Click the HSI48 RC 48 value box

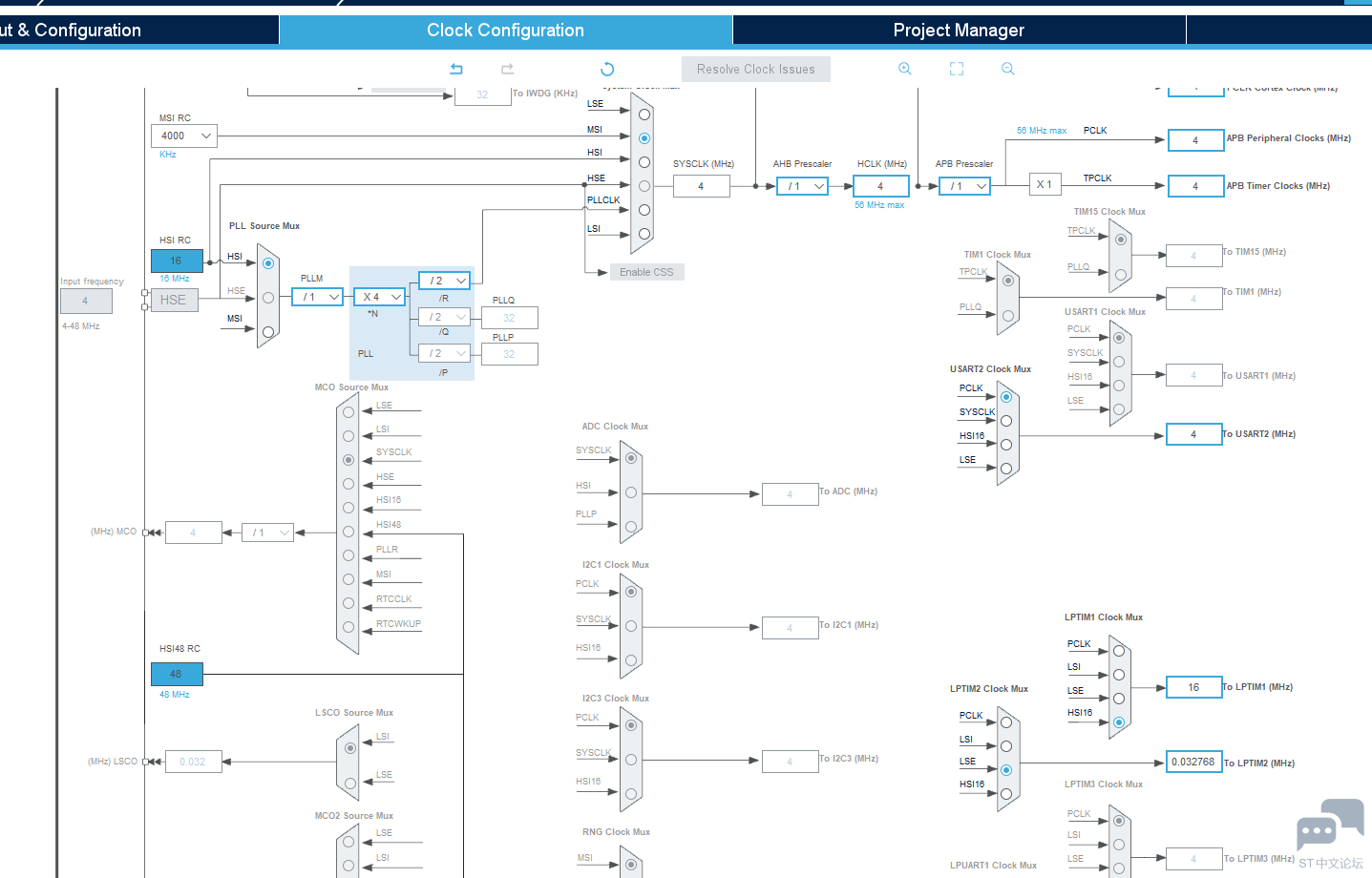pyautogui.click(x=177, y=674)
